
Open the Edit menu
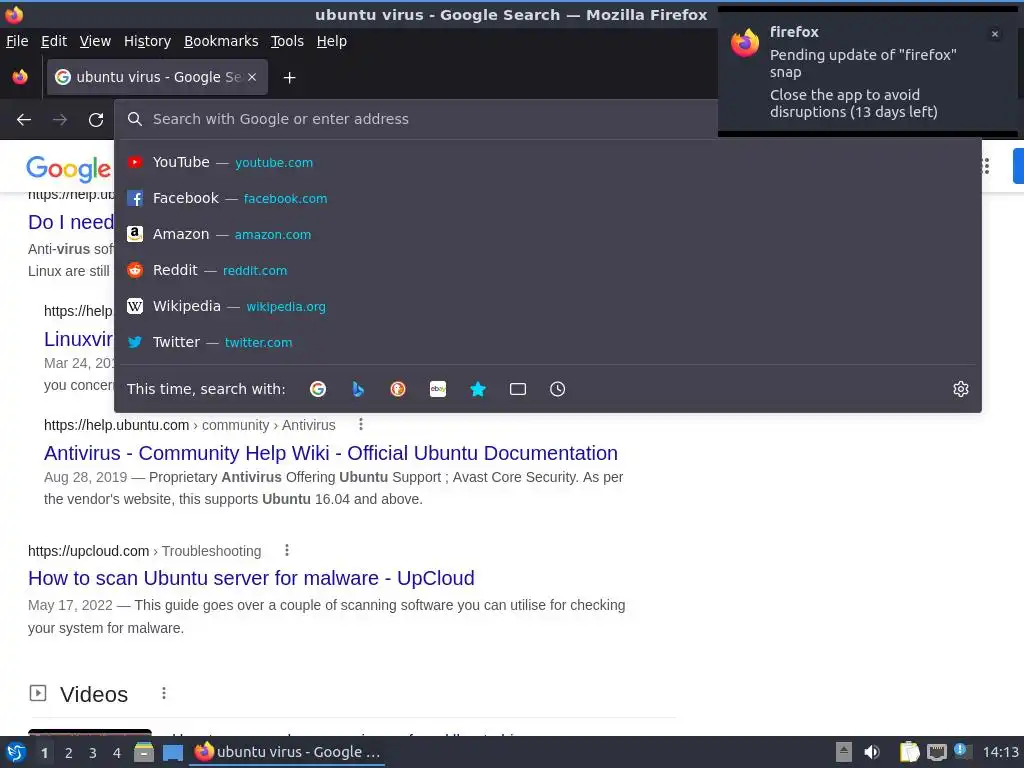54,41
